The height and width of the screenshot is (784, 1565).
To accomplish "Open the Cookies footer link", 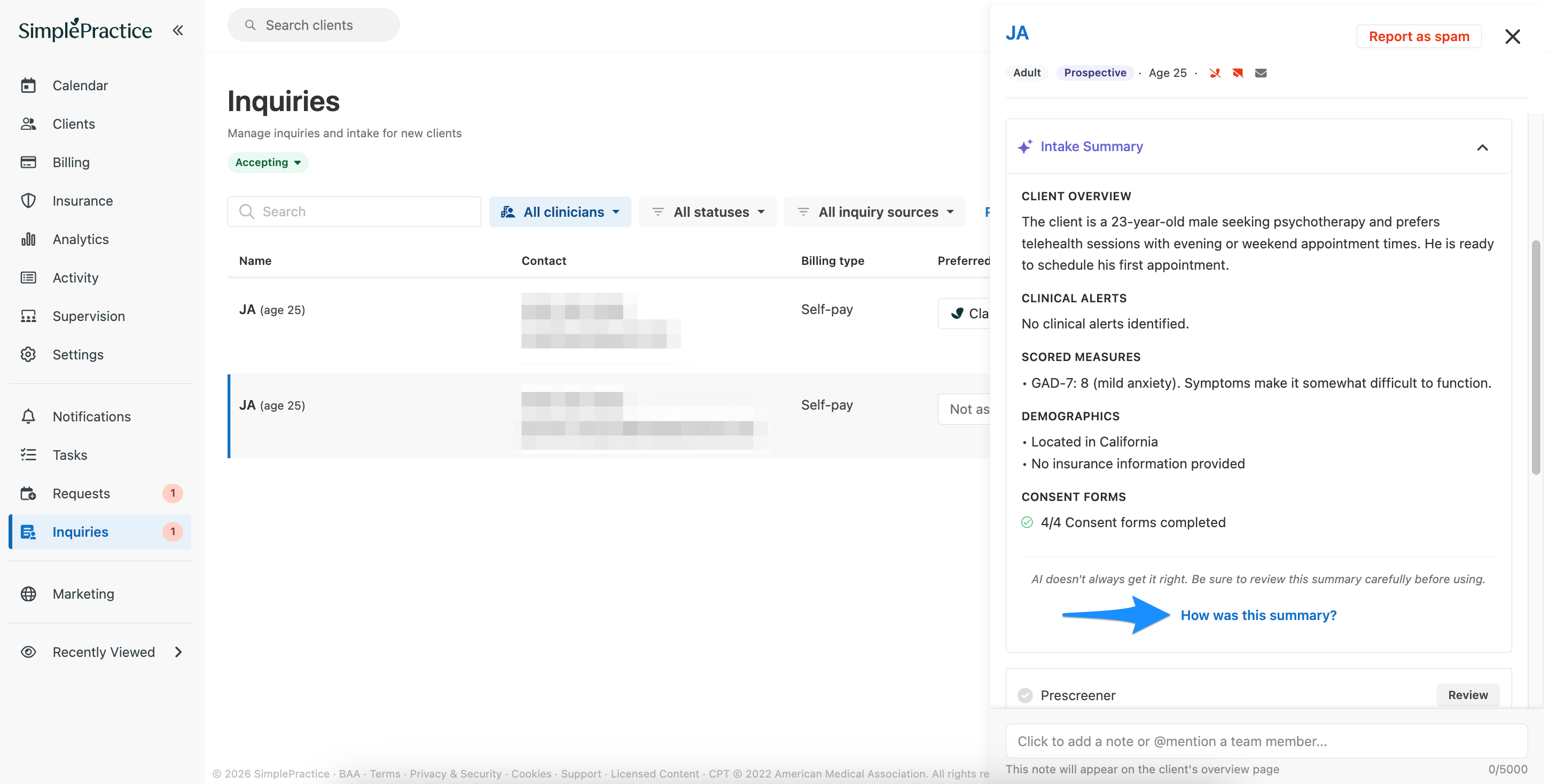I will (531, 774).
